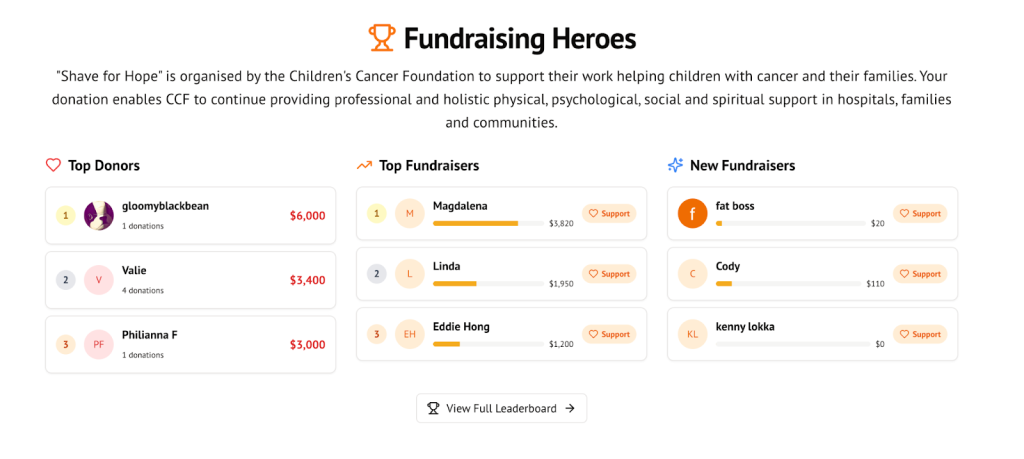Click the heart icon next to Top Donors

click(x=54, y=165)
